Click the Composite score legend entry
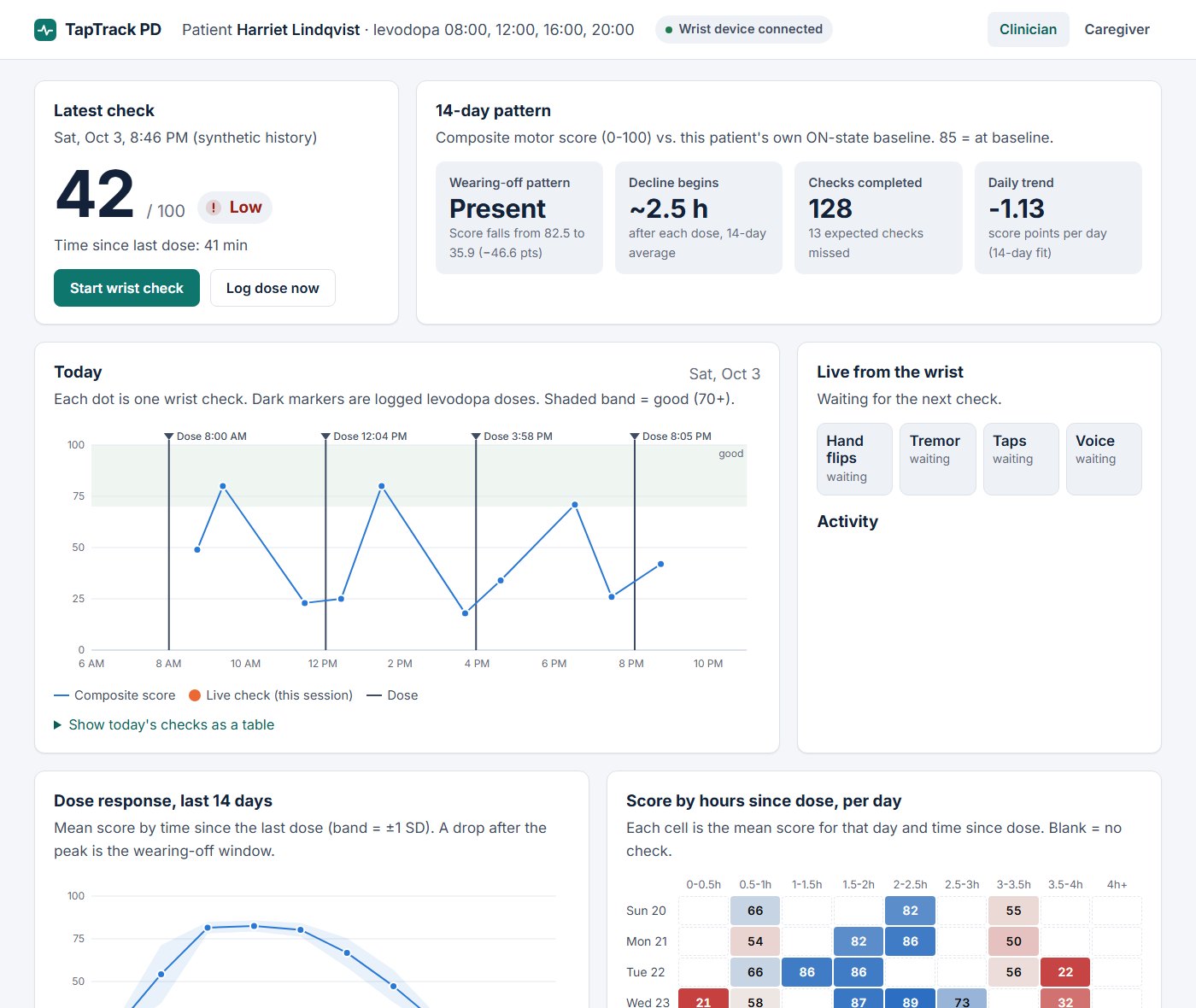The width and height of the screenshot is (1196, 1008). pyautogui.click(x=114, y=695)
